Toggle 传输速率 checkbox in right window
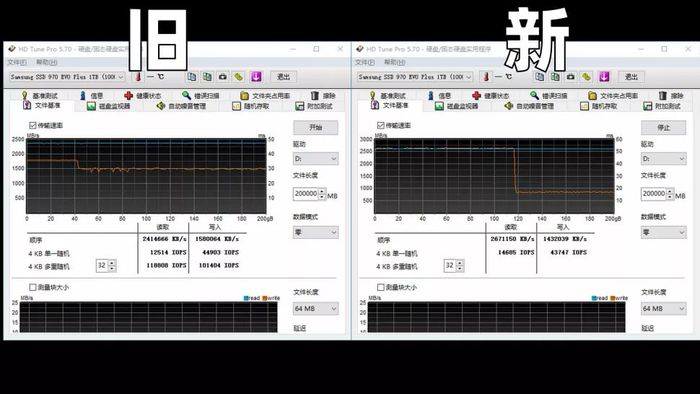Screen dimensions: 700x394 click(x=380, y=125)
